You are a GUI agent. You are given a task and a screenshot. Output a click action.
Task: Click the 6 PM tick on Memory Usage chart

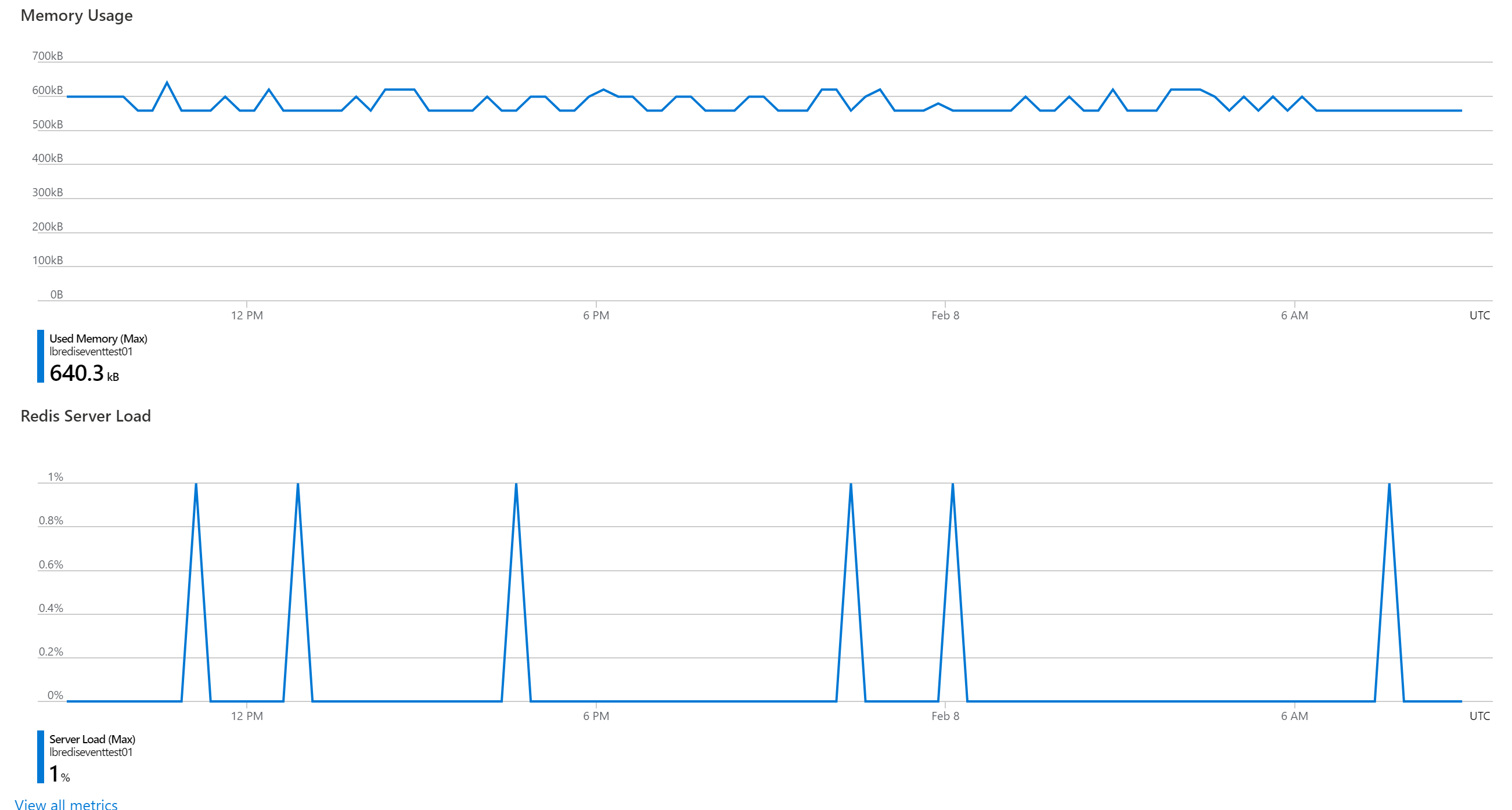coord(596,315)
